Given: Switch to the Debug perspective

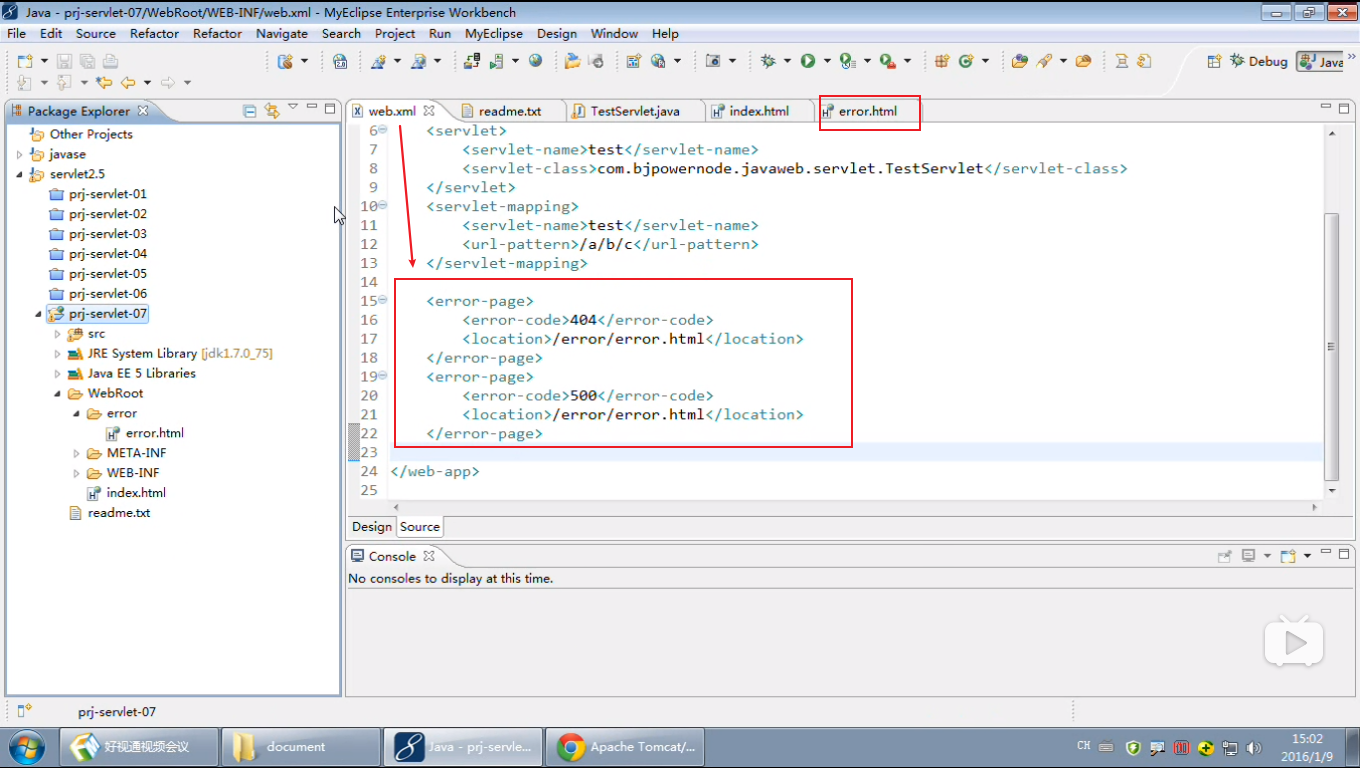Looking at the screenshot, I should pyautogui.click(x=1258, y=61).
